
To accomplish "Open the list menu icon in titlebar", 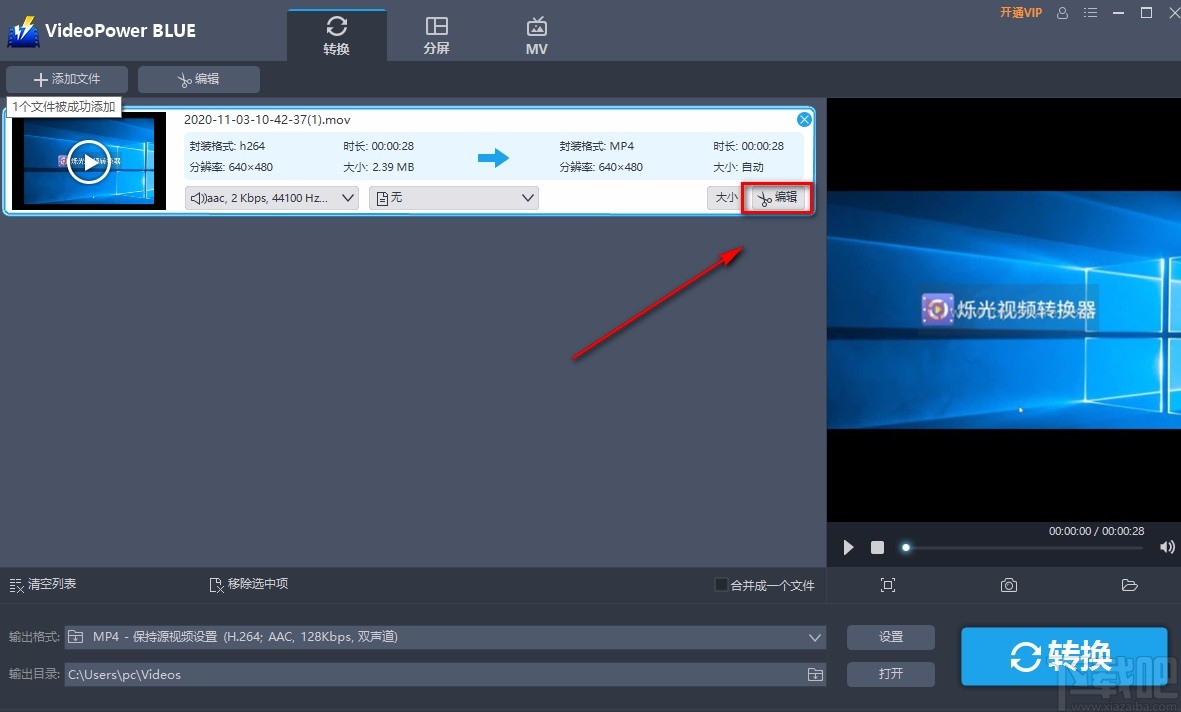I will click(x=1090, y=13).
